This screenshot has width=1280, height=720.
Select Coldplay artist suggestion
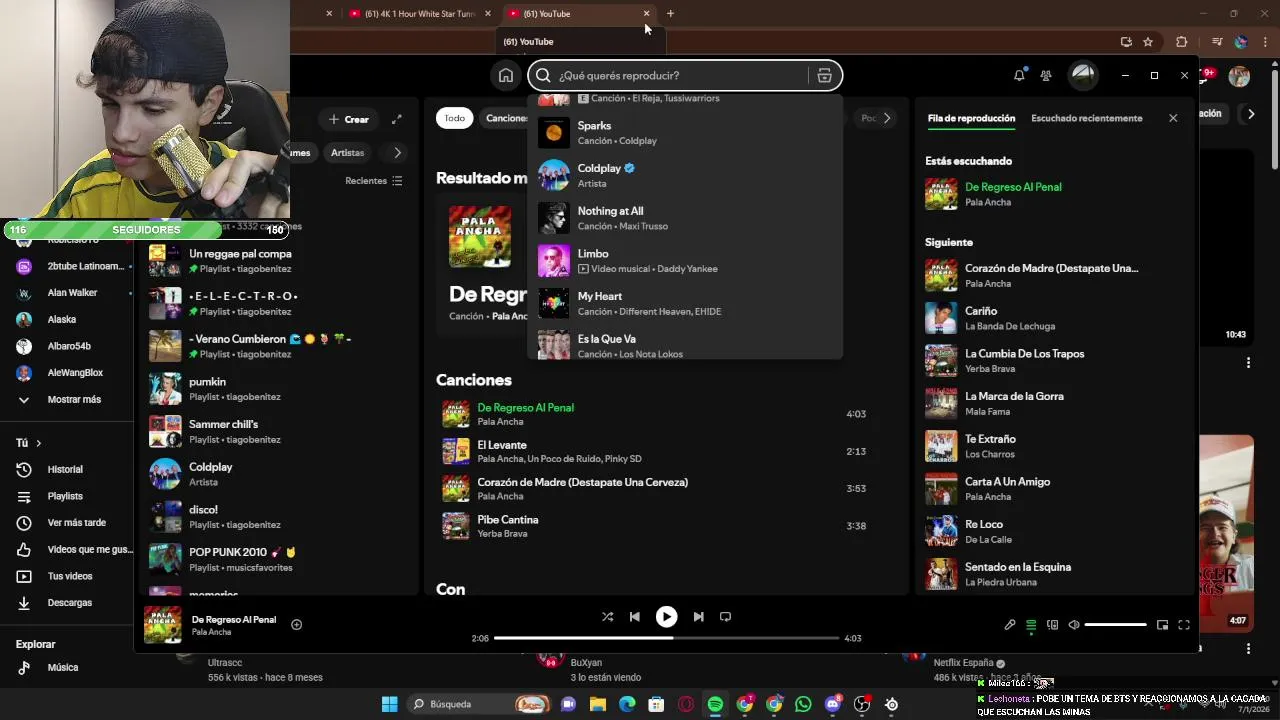pos(685,175)
